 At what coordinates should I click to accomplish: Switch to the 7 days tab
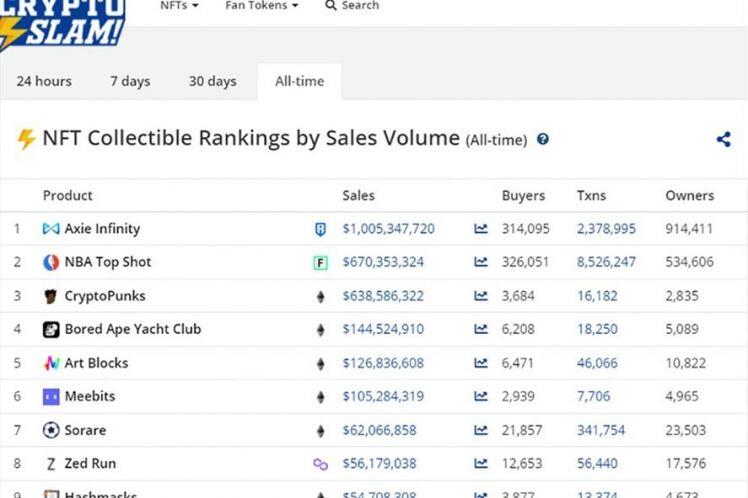pyautogui.click(x=130, y=81)
